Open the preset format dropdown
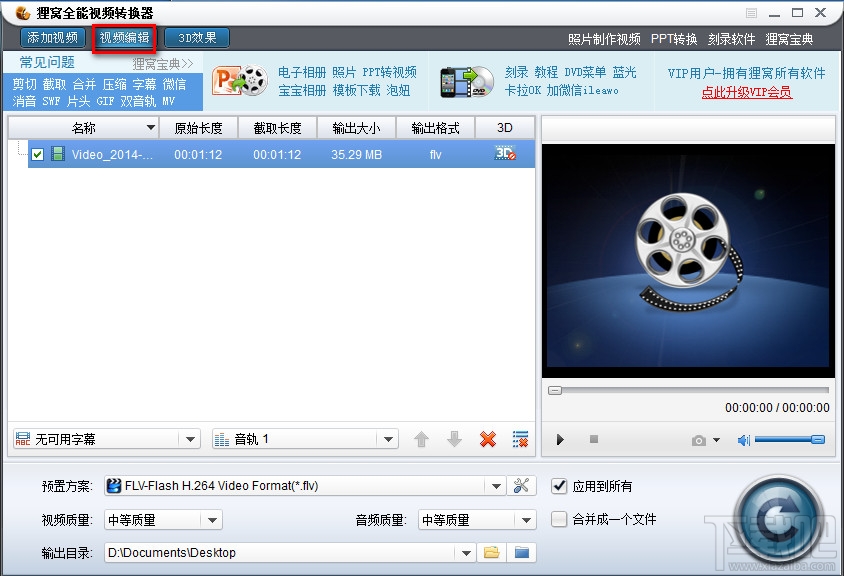844x576 pixels. pos(497,485)
